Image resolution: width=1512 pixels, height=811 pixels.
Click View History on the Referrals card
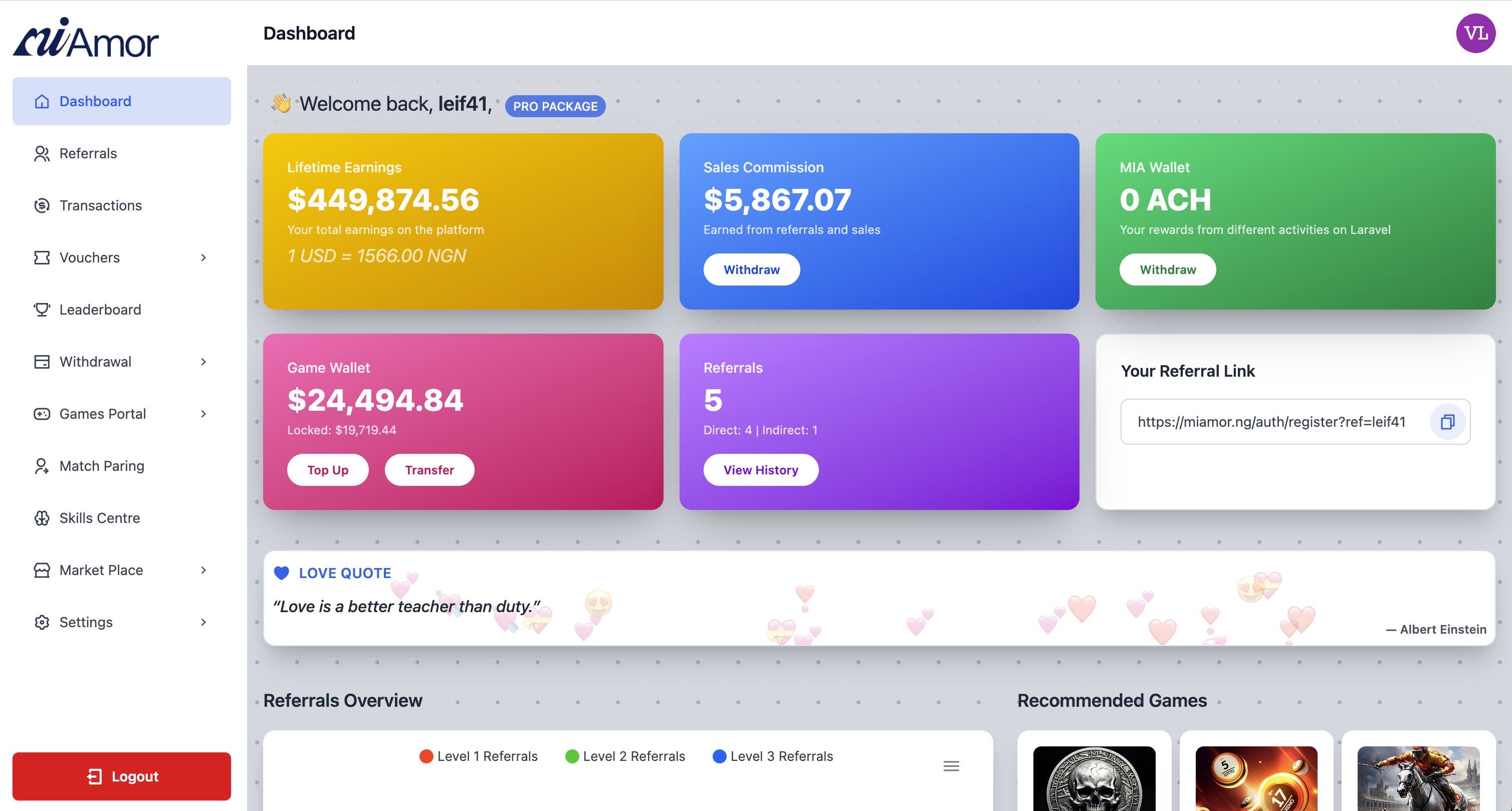click(761, 469)
